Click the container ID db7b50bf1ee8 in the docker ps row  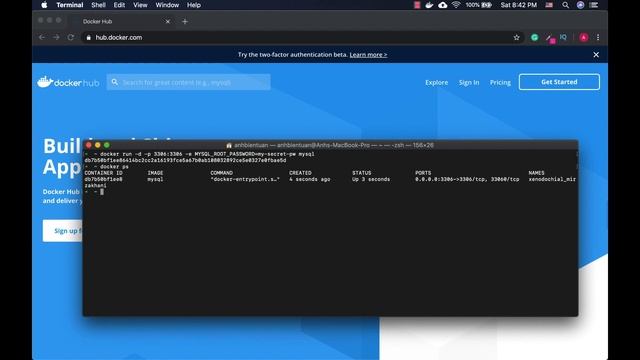103,179
